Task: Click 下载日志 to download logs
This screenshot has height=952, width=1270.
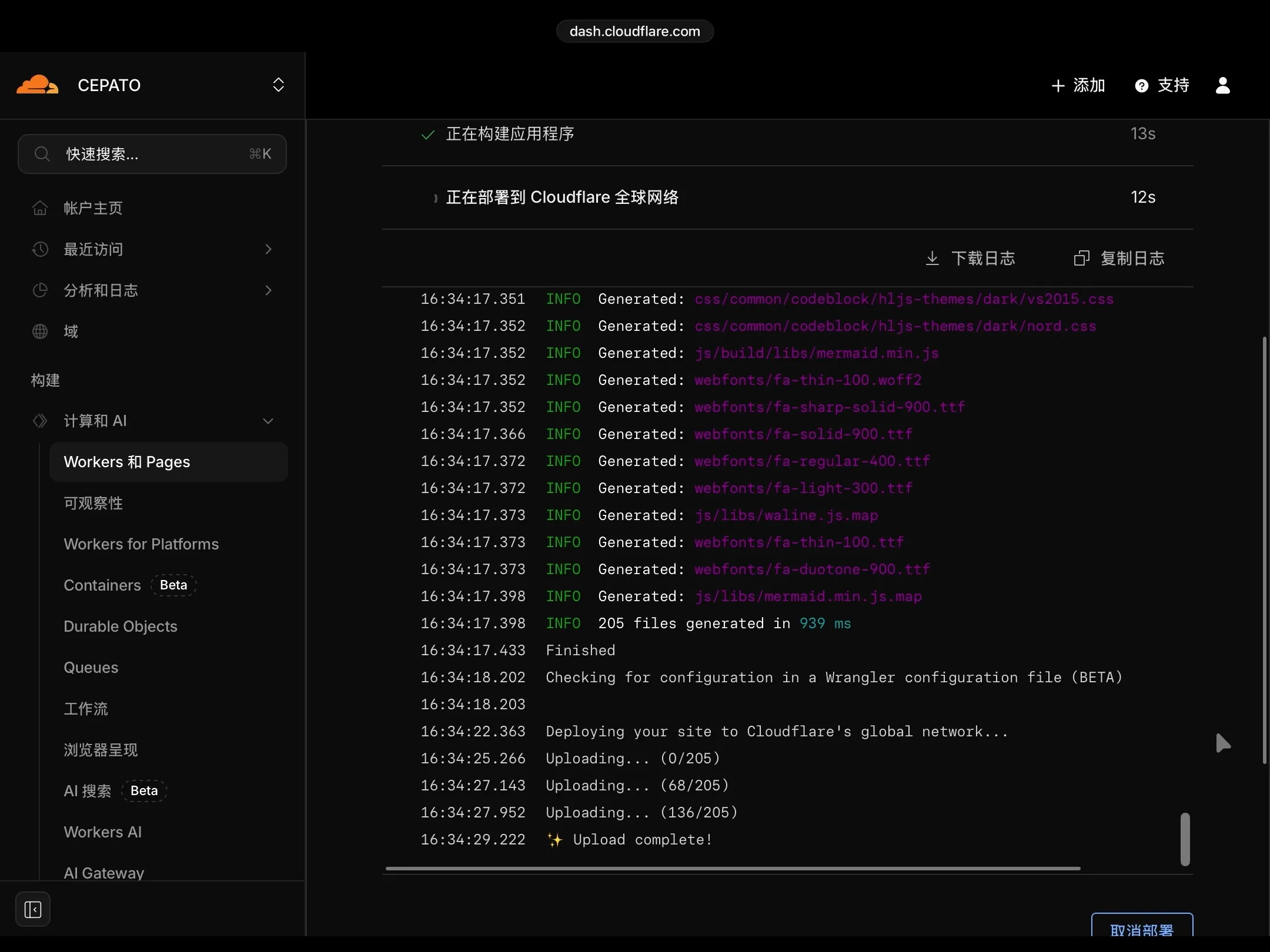Action: pos(983,257)
